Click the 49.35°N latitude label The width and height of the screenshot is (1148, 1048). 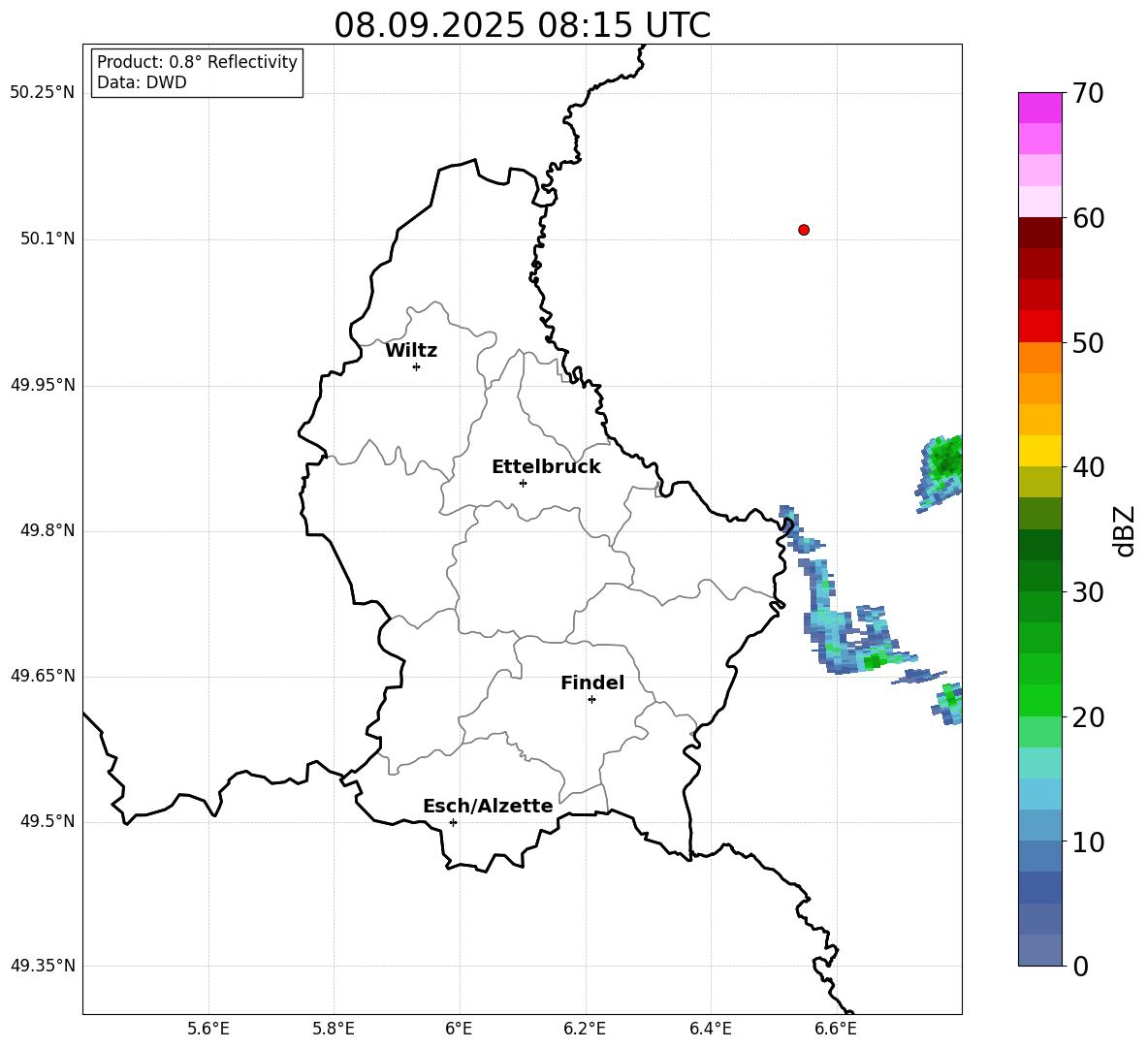pos(43,966)
